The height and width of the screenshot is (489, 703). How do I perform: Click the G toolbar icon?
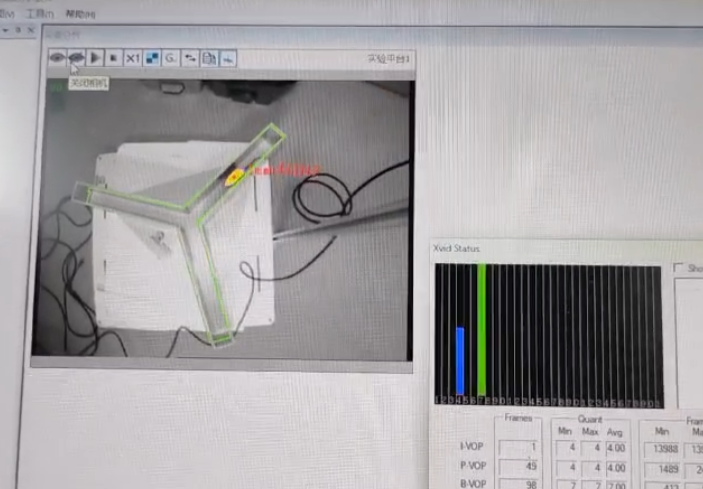171,58
